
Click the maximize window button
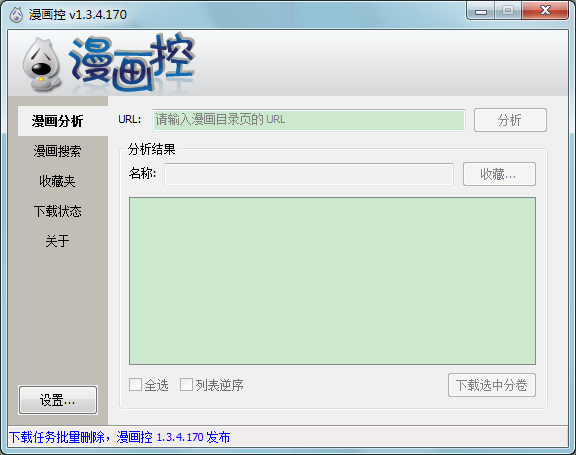(x=508, y=10)
